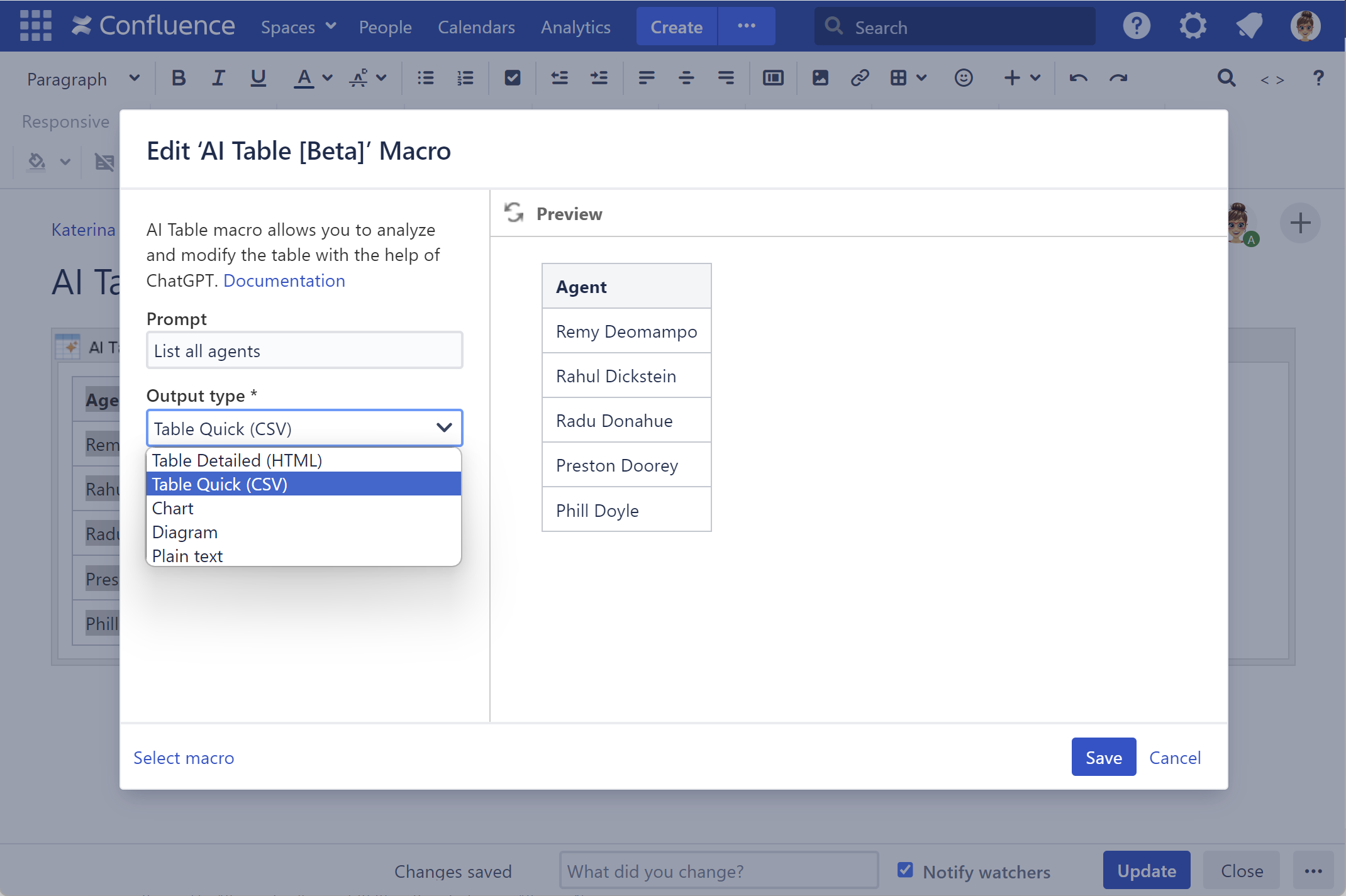
Task: Open the Paragraph style dropdown
Action: pos(82,79)
